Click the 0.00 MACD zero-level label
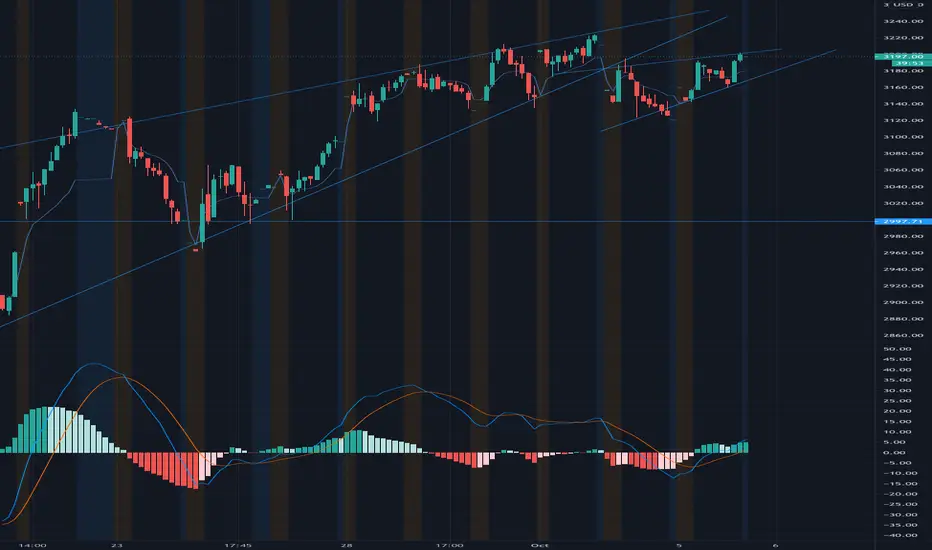The height and width of the screenshot is (550, 932). click(895, 452)
